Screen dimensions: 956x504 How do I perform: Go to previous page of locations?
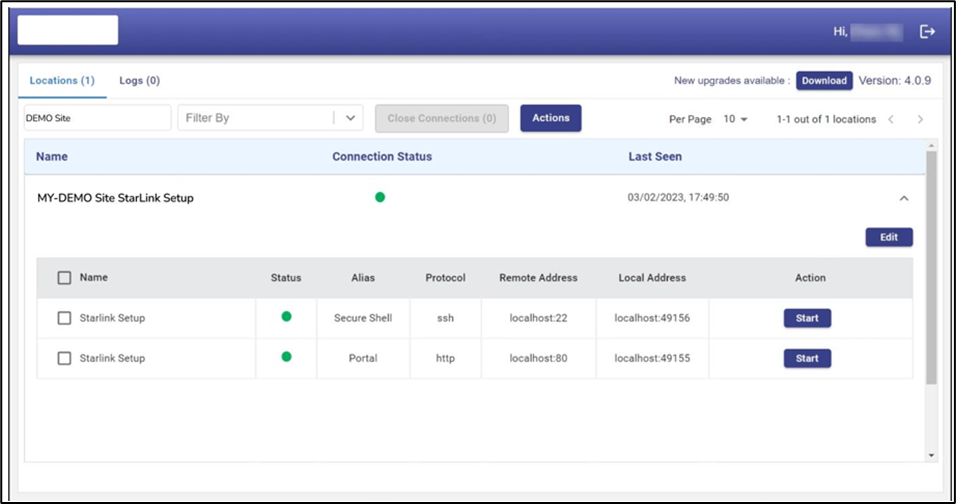(890, 119)
